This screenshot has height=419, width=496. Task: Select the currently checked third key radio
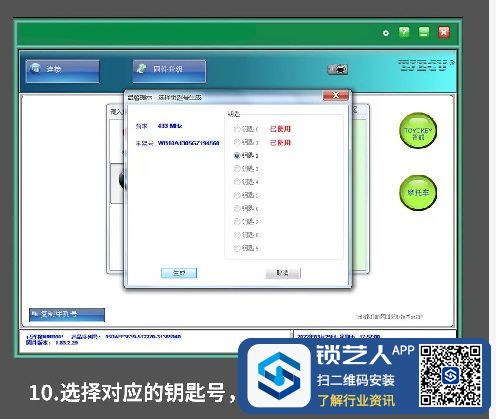(x=237, y=155)
